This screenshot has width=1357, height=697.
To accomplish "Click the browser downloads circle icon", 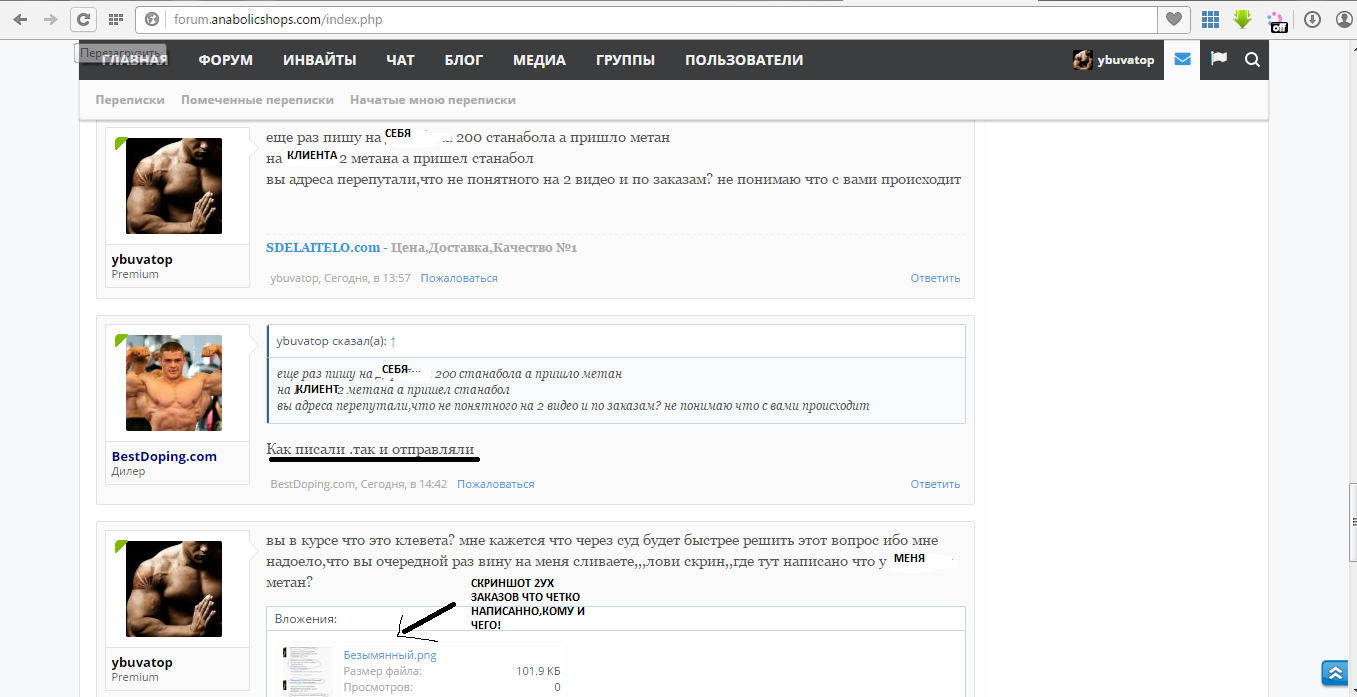I will click(x=1312, y=19).
